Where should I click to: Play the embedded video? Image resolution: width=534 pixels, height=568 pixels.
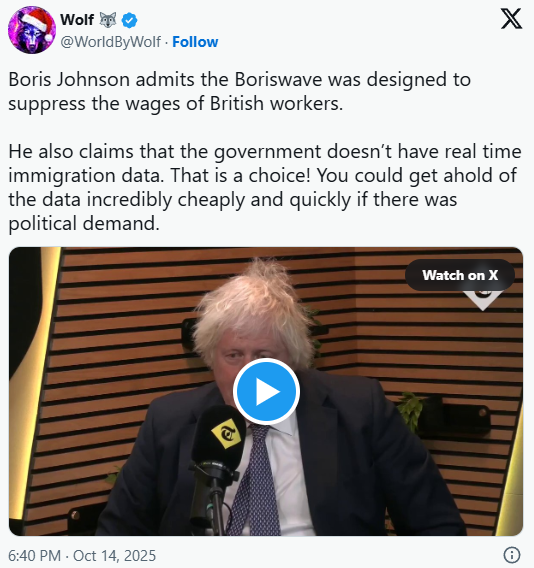[266, 392]
